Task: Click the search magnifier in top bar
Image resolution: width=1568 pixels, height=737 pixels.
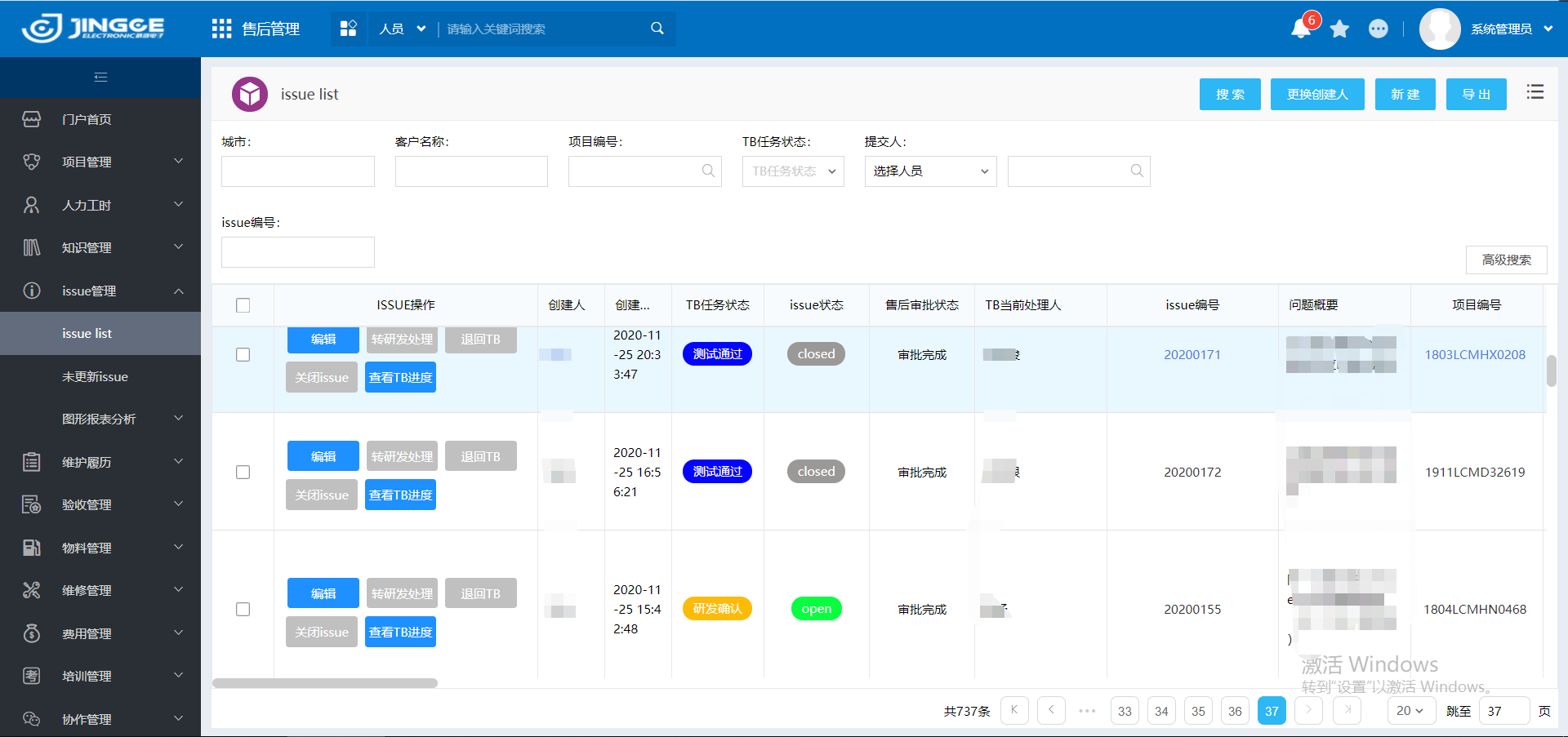Action: pos(657,29)
